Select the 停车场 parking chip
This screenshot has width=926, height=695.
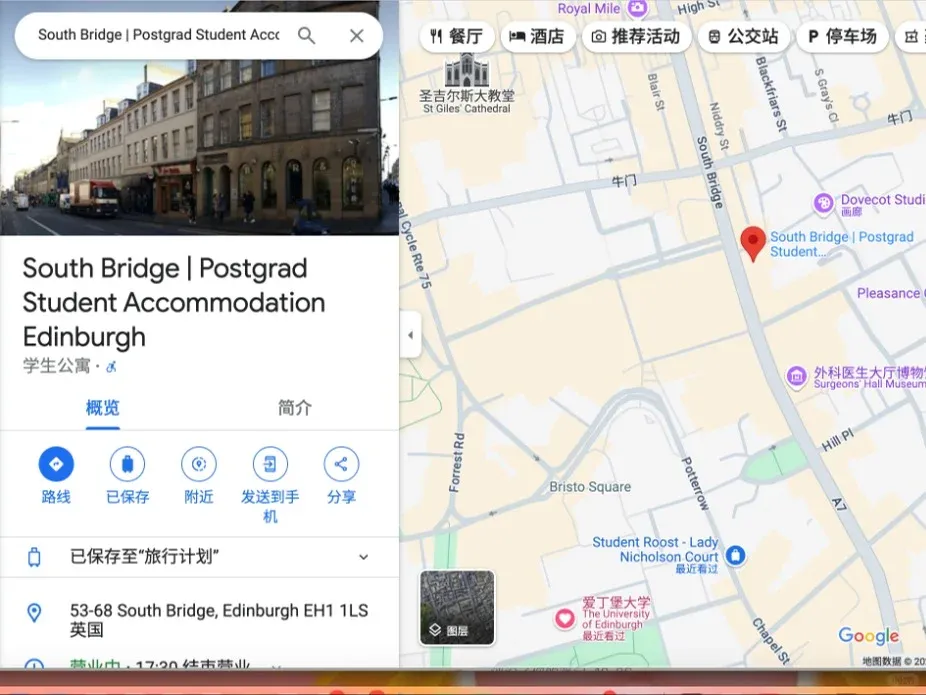click(x=843, y=37)
